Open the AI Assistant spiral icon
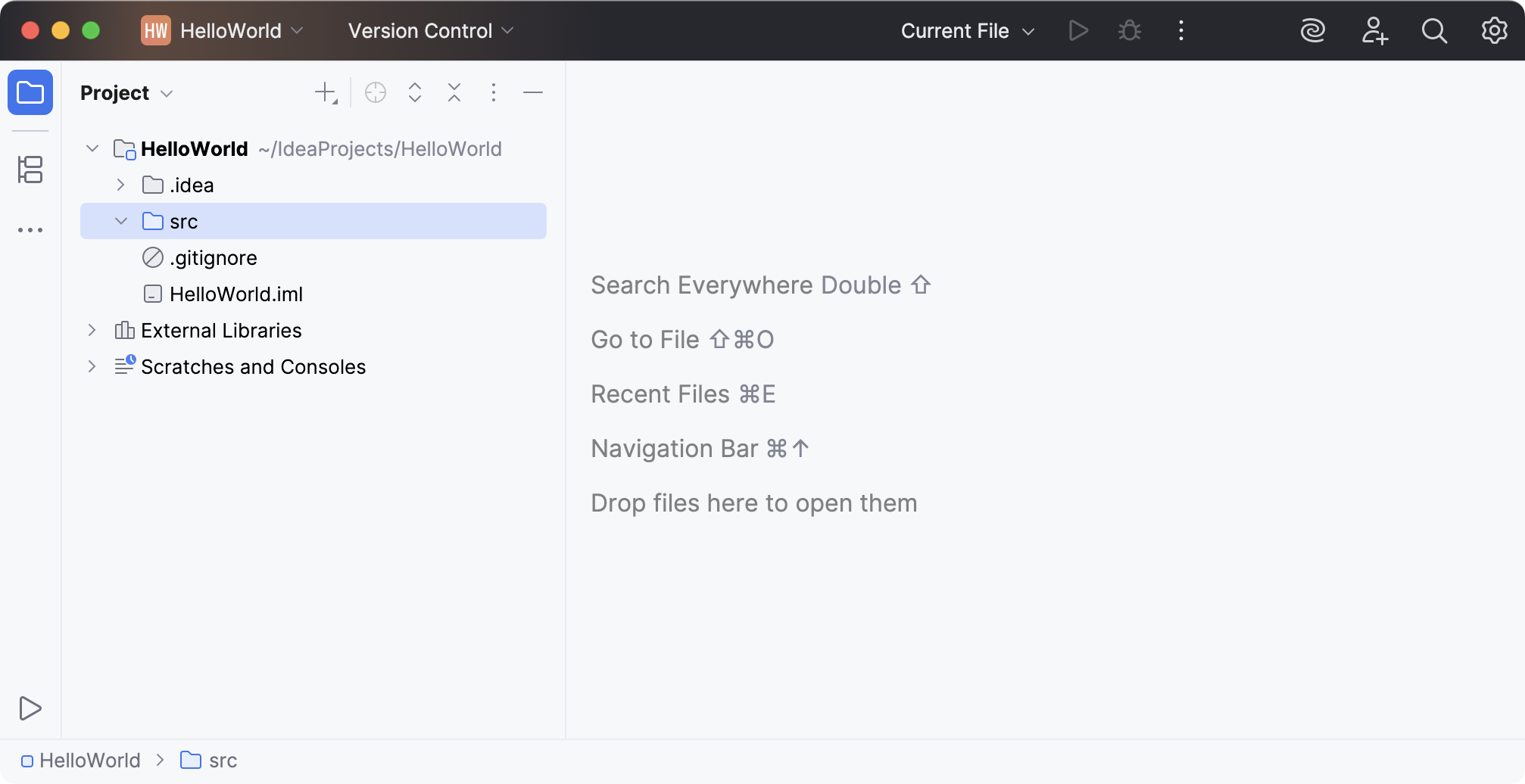Screen dimensions: 1525x784 (x=1312, y=31)
